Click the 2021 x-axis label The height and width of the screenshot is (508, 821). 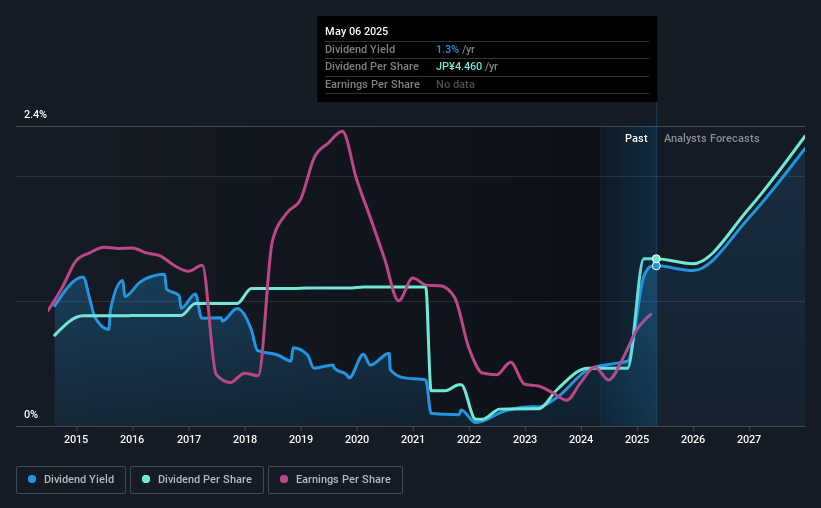point(413,439)
